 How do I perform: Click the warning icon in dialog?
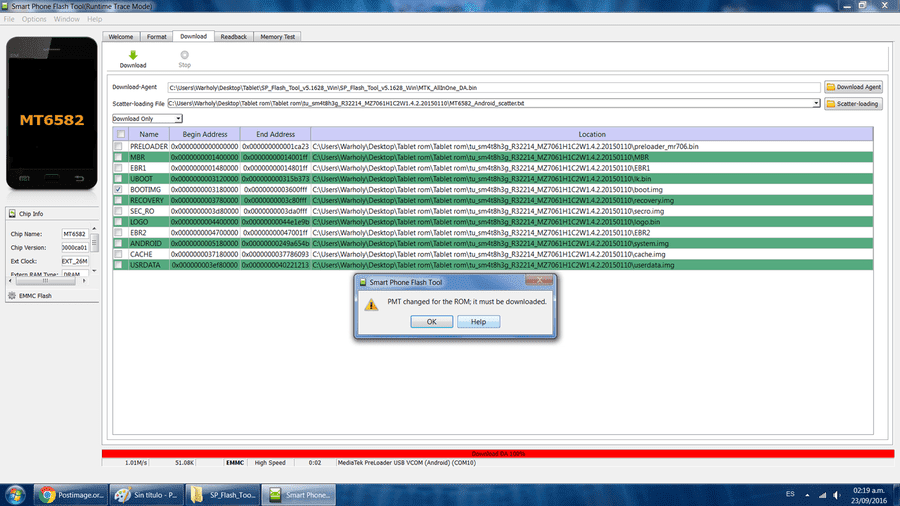[371, 305]
